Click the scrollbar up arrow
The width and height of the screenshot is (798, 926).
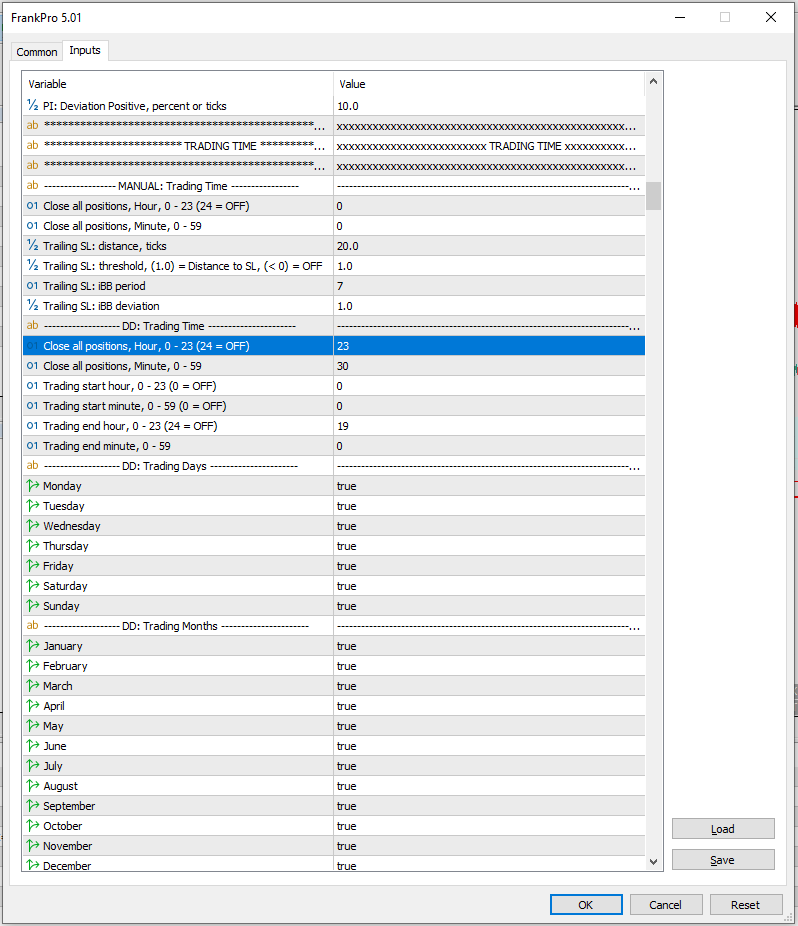point(653,81)
